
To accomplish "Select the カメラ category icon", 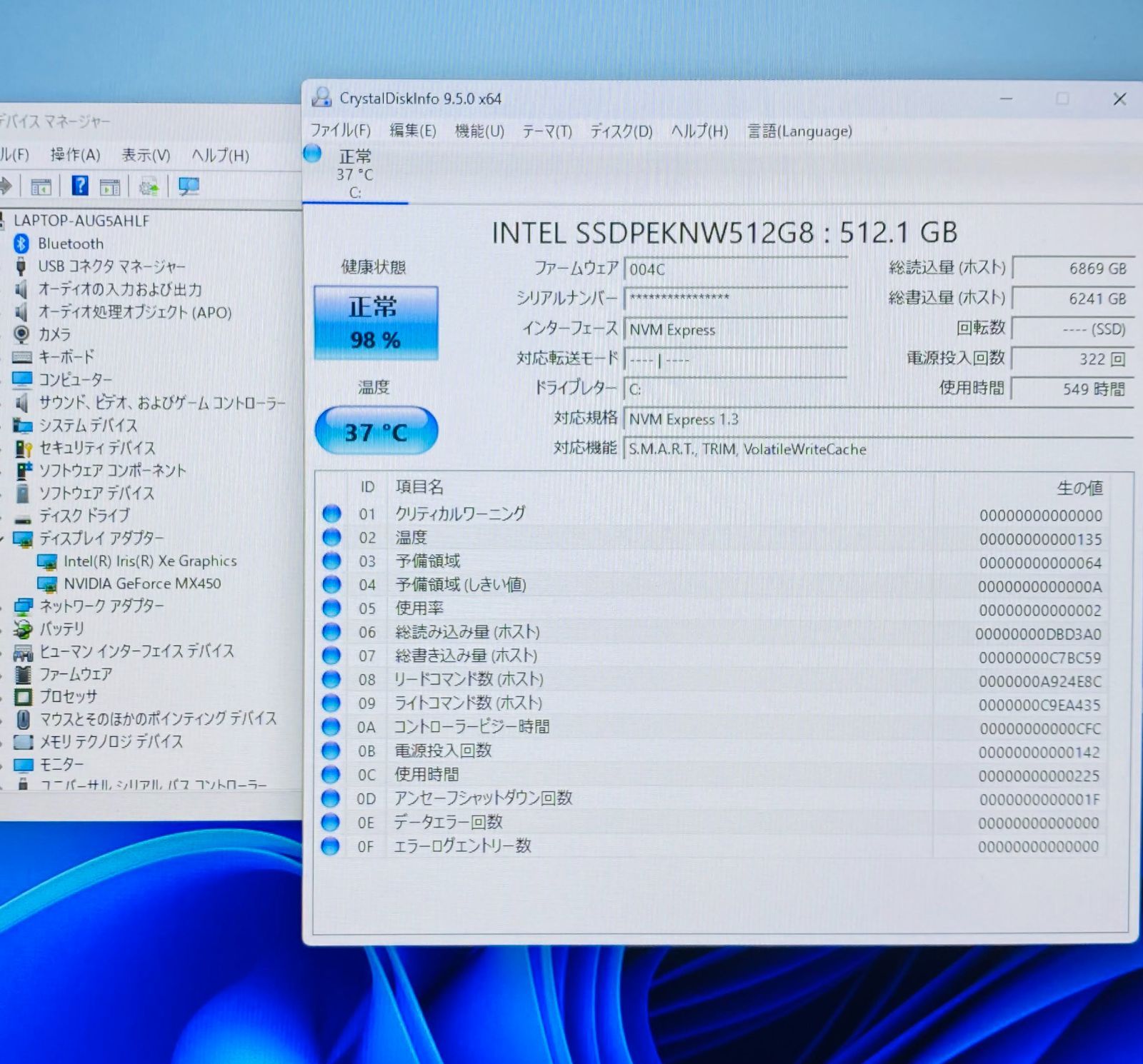I will 22,334.
